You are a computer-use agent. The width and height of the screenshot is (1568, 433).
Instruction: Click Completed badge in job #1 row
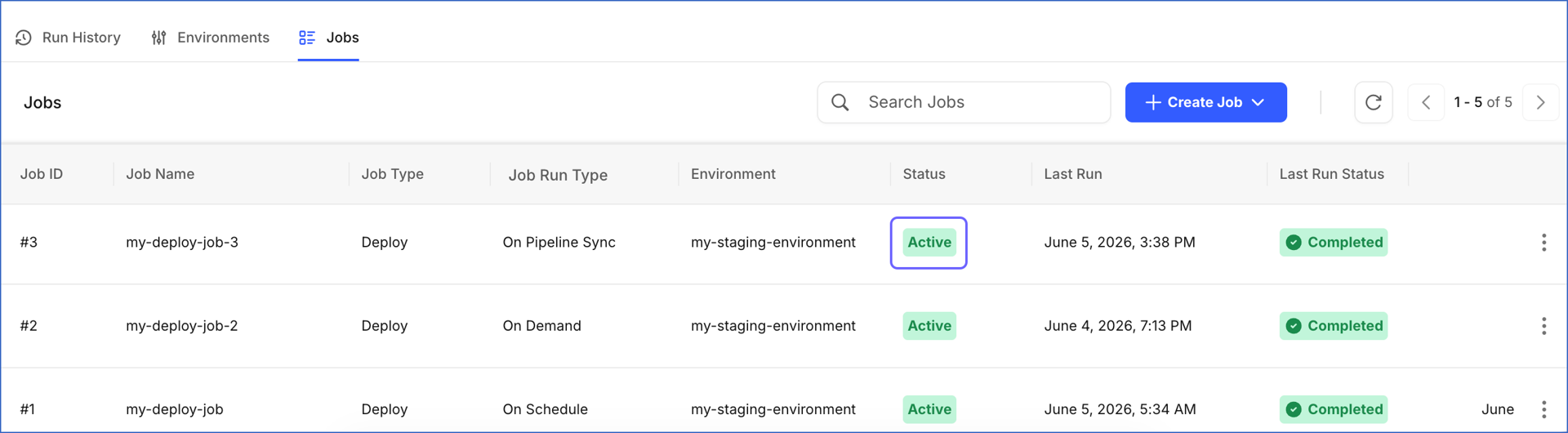point(1334,409)
